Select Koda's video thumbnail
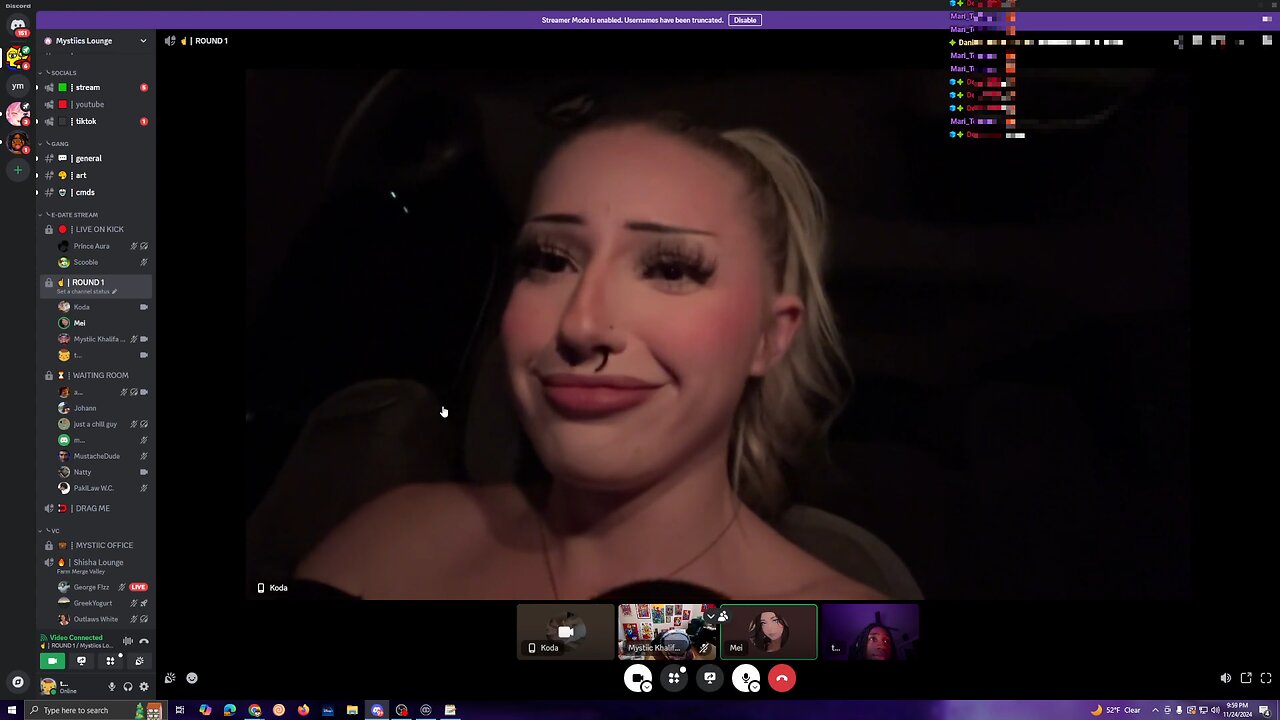This screenshot has height=720, width=1280. [566, 632]
